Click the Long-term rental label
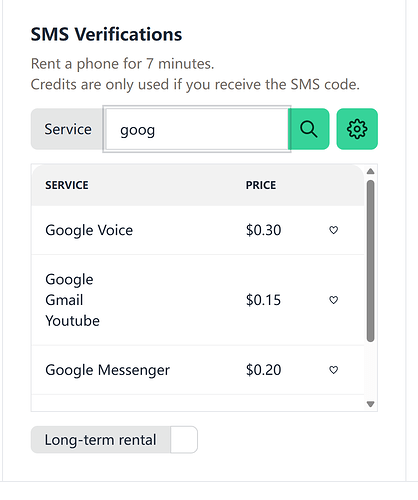 click(100, 440)
